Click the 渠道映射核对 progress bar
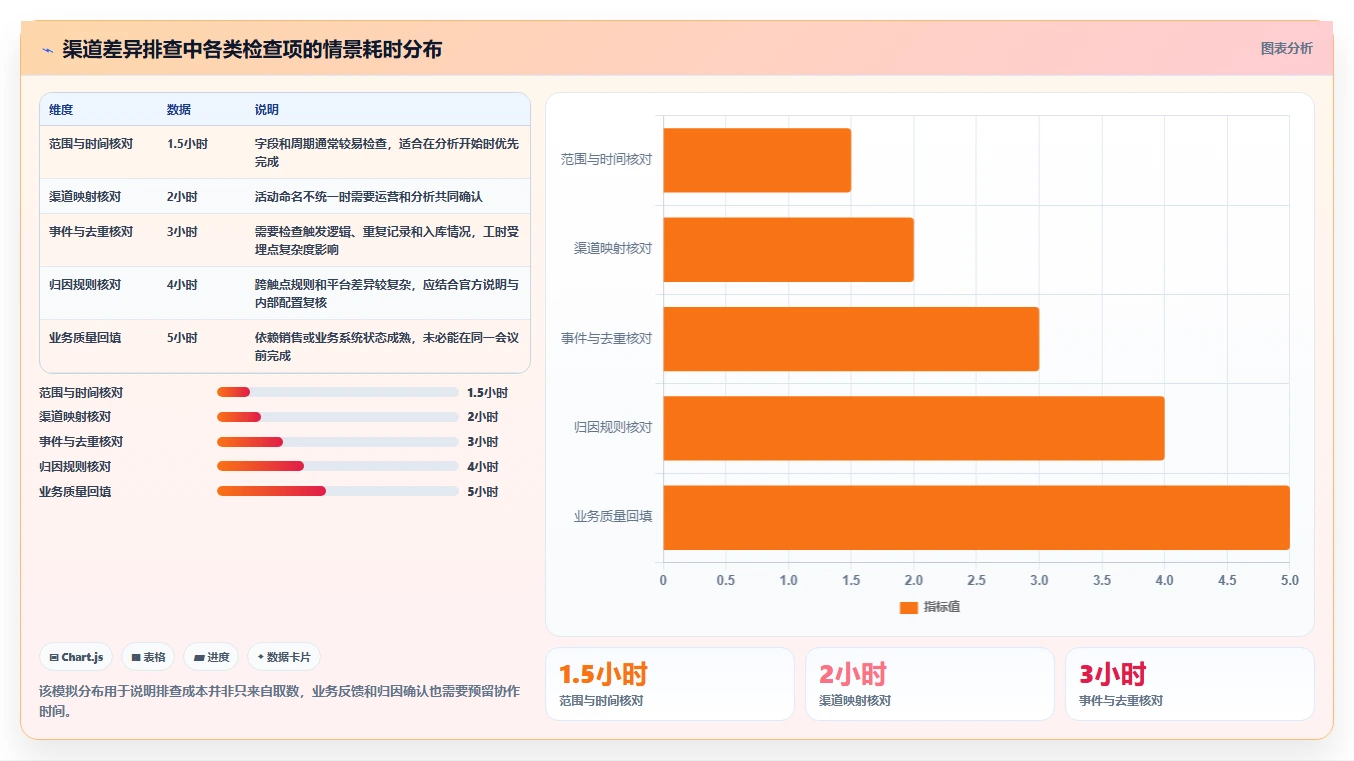The height and width of the screenshot is (761, 1354). (x=338, y=417)
